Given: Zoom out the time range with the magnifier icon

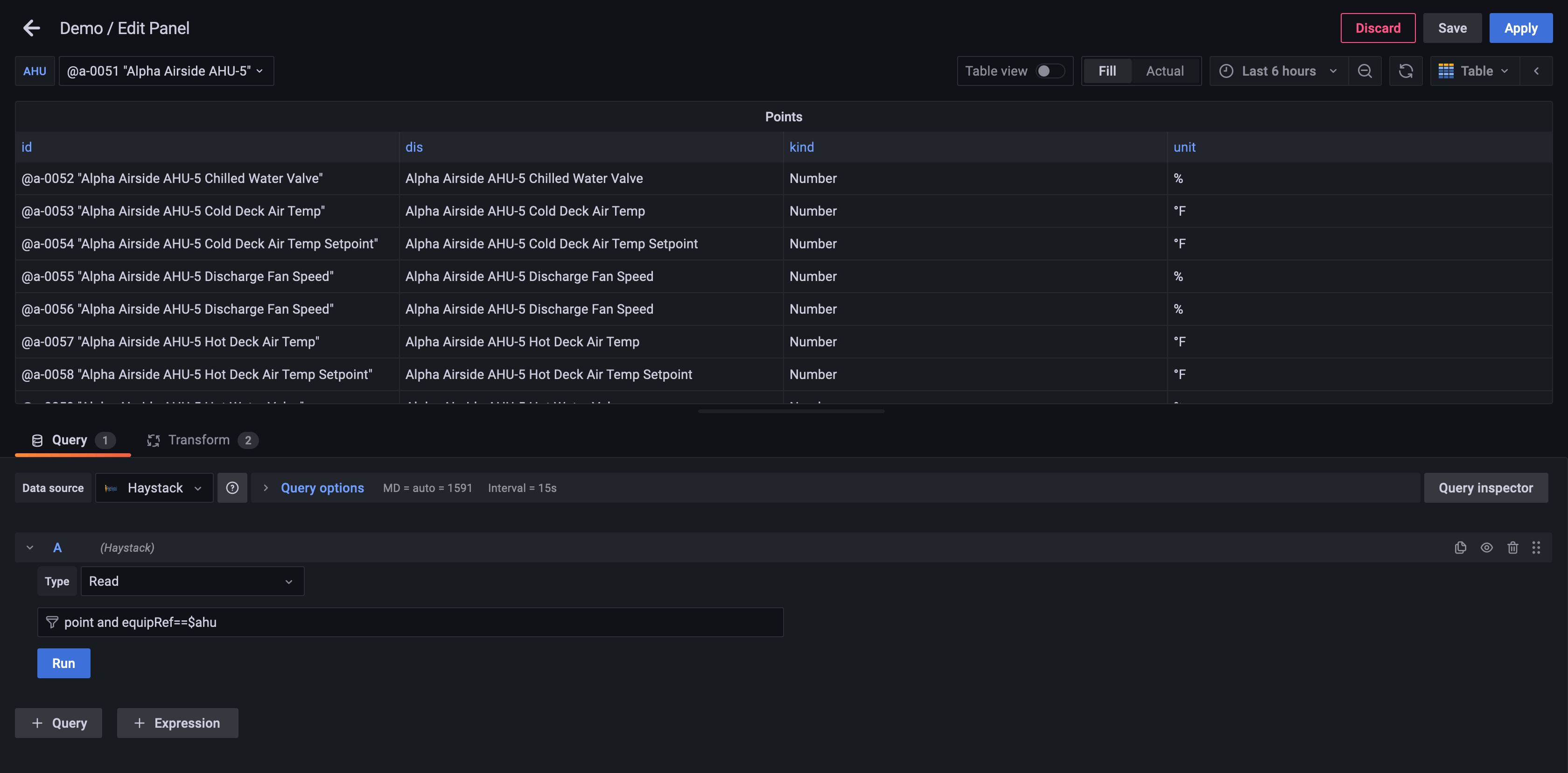Looking at the screenshot, I should (1365, 70).
